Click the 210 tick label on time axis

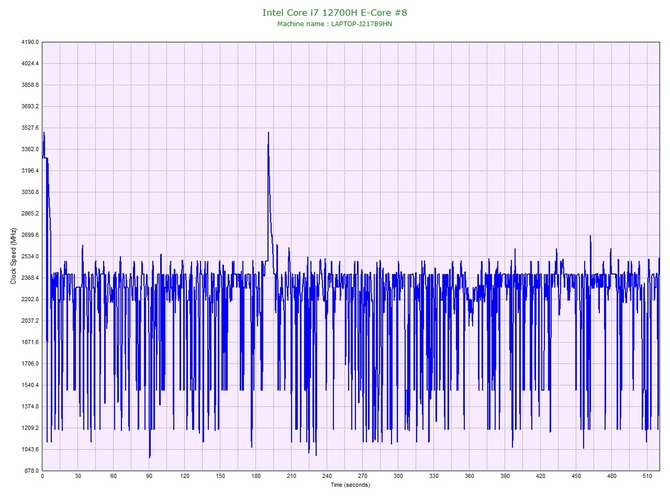pyautogui.click(x=291, y=476)
